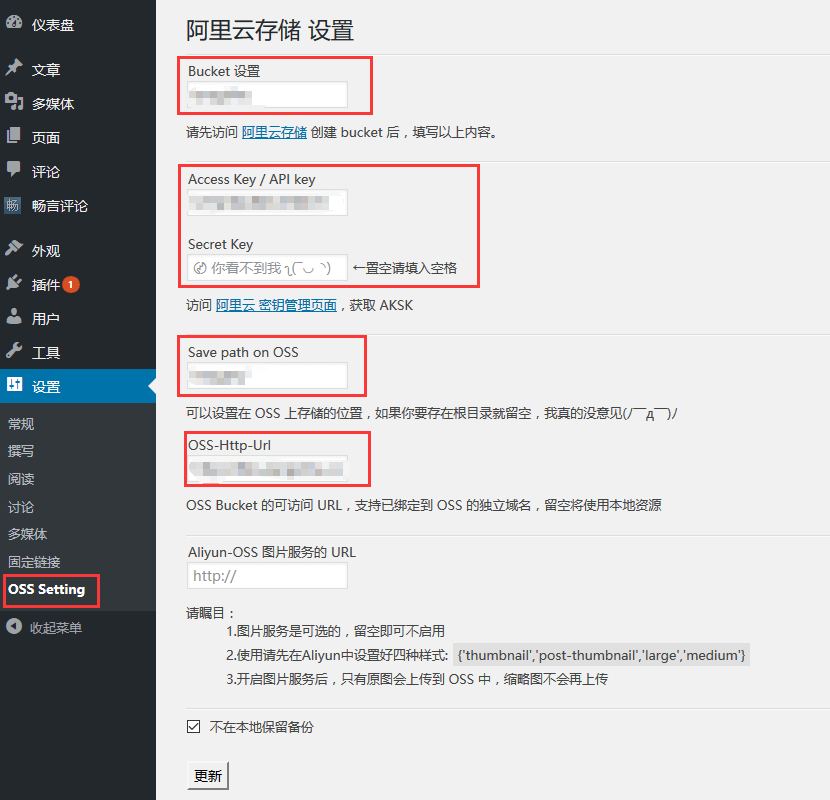Select 固定链接 in settings submenu

tap(34, 562)
